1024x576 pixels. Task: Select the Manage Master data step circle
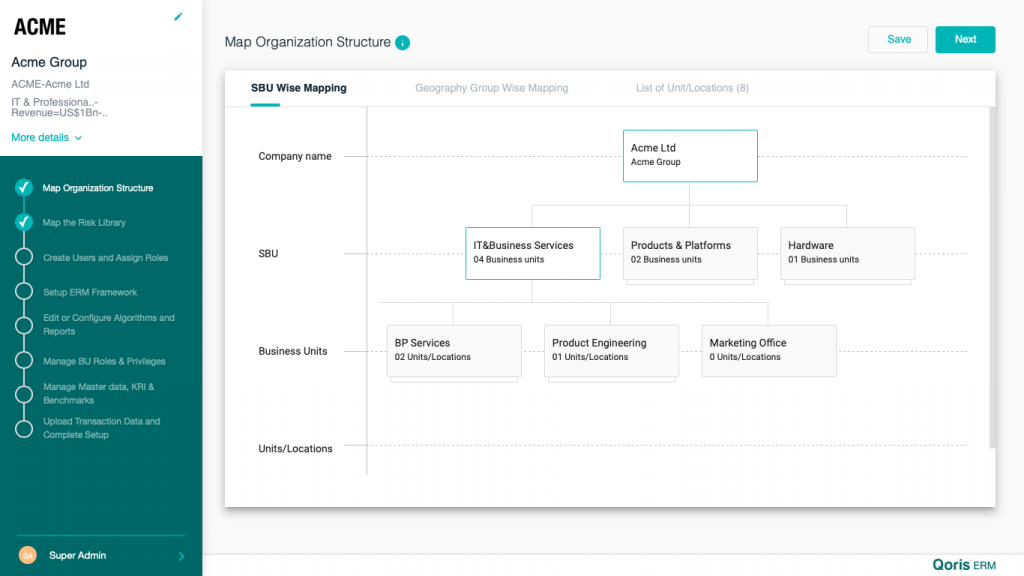coord(24,394)
